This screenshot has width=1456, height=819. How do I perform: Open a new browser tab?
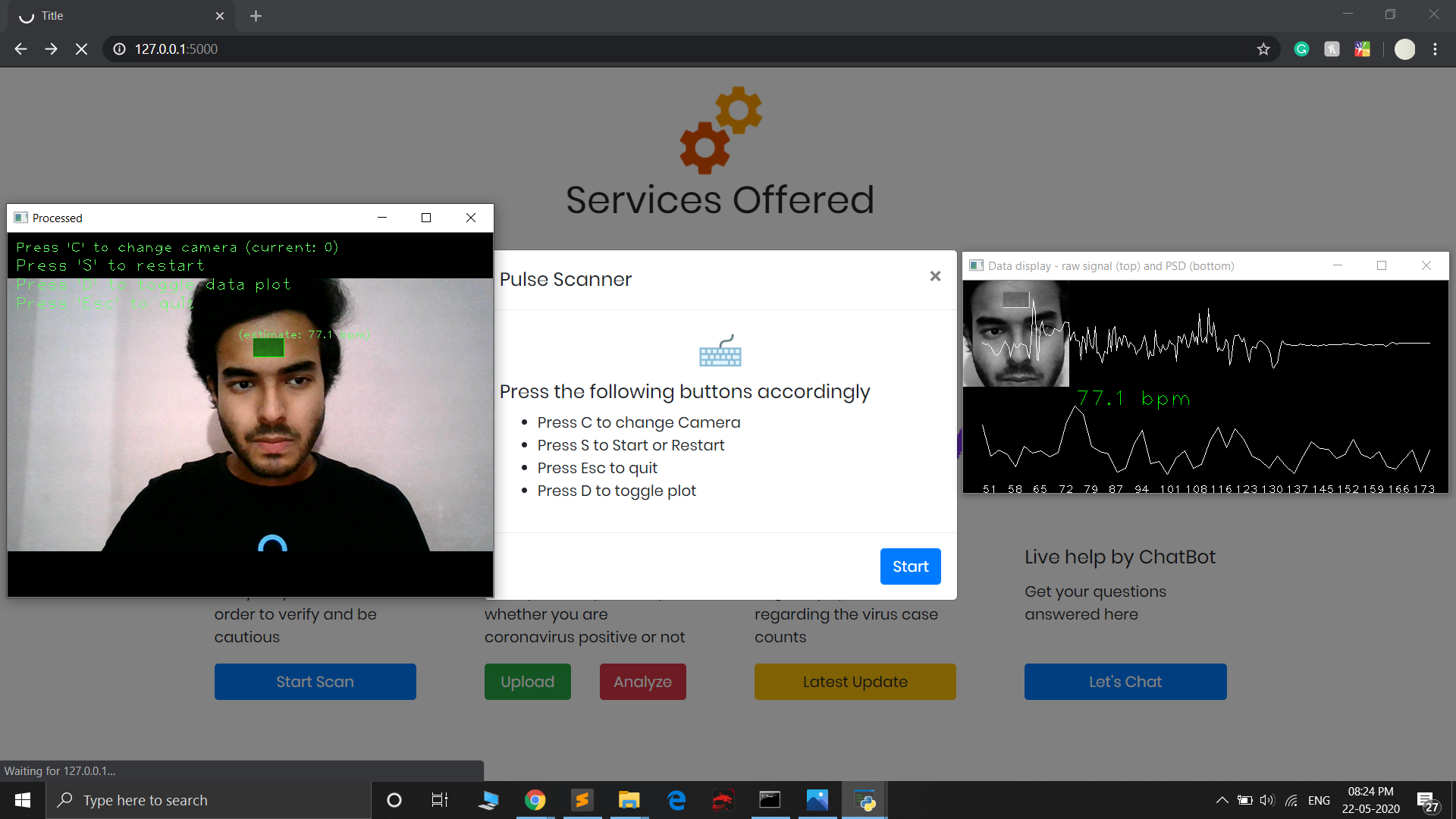256,16
